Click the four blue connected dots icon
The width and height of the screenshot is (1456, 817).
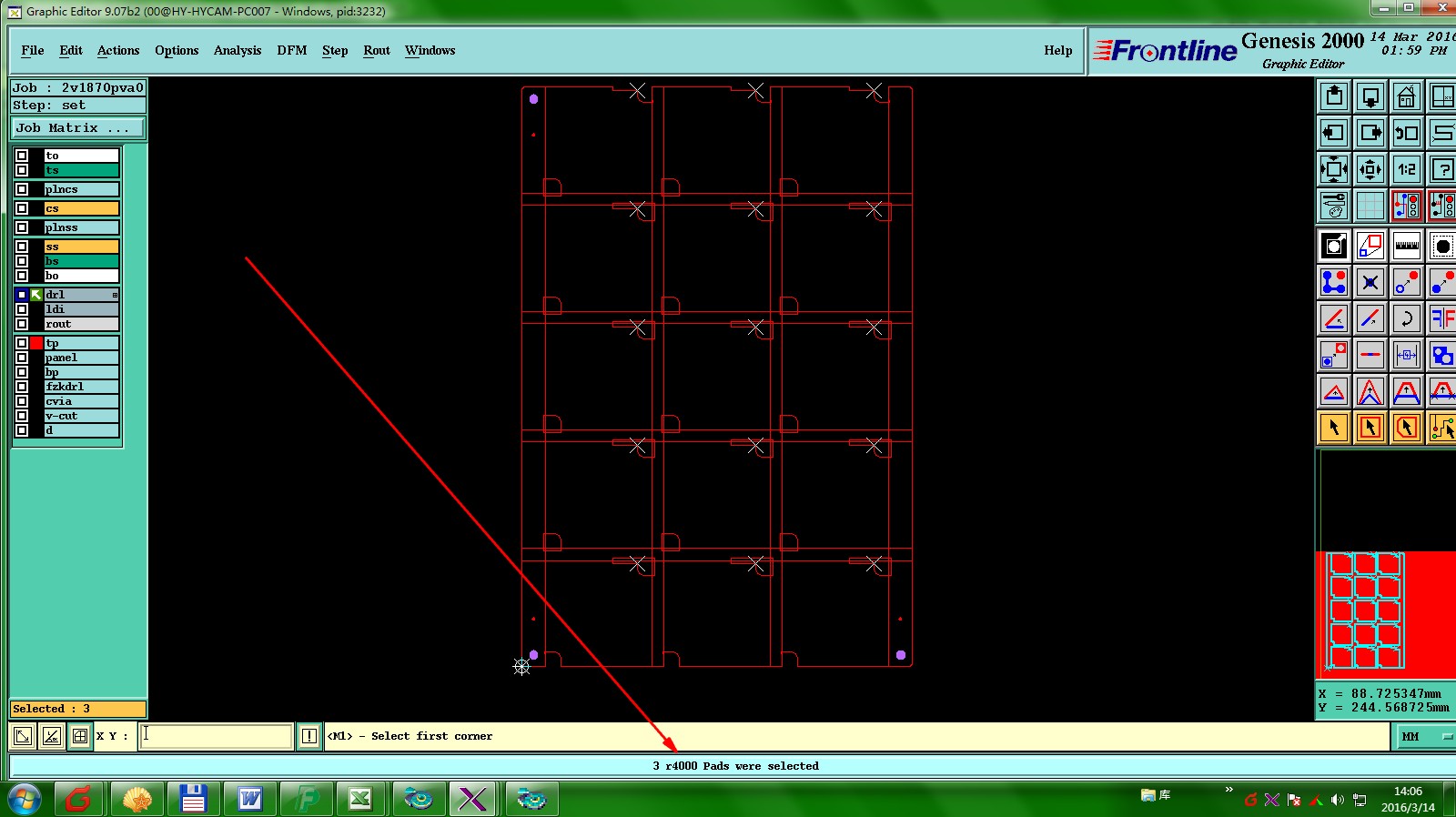(x=1334, y=282)
